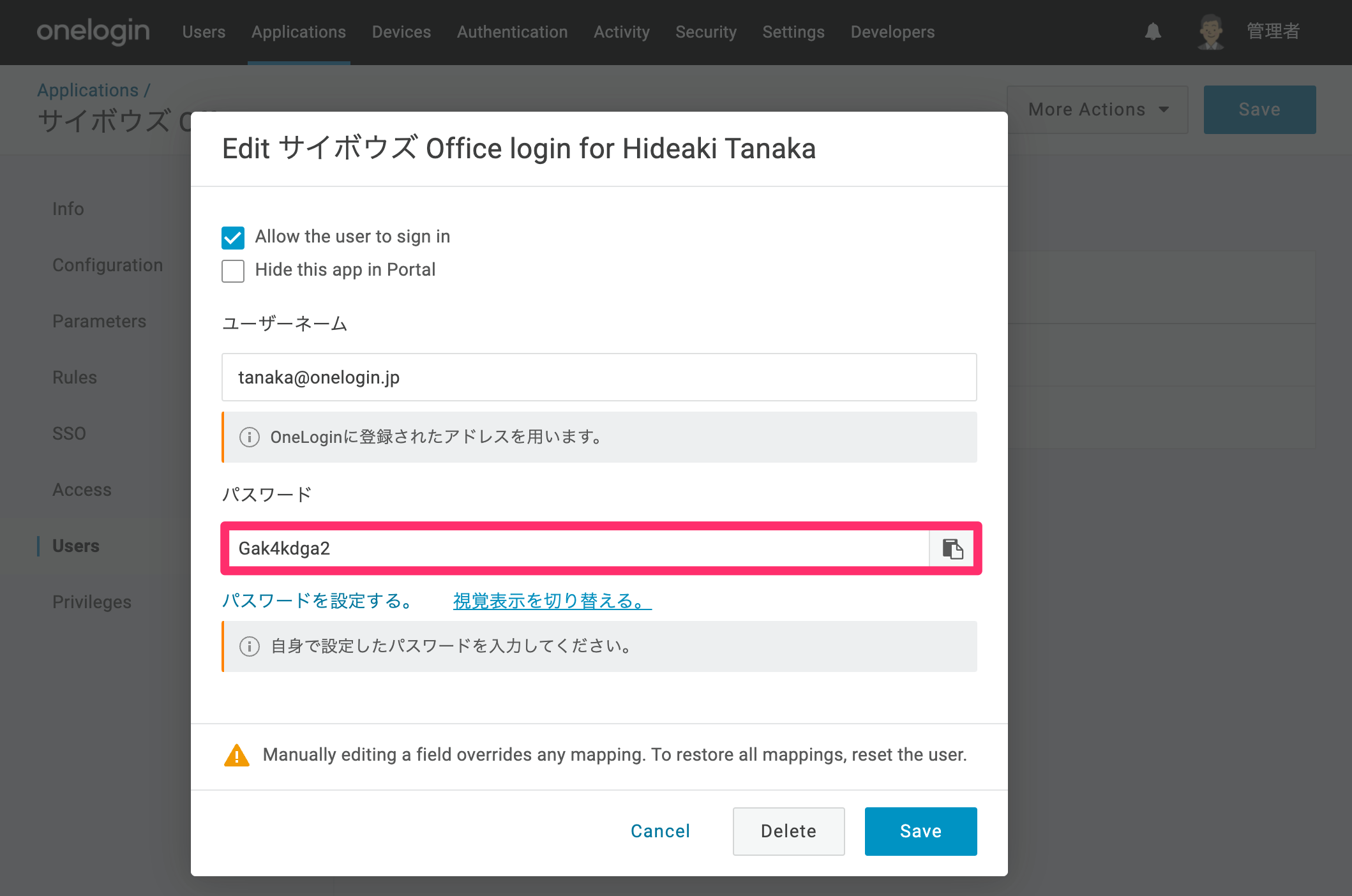Viewport: 1352px width, 896px height.
Task: Toggle Allow the user to sign in
Action: [x=233, y=237]
